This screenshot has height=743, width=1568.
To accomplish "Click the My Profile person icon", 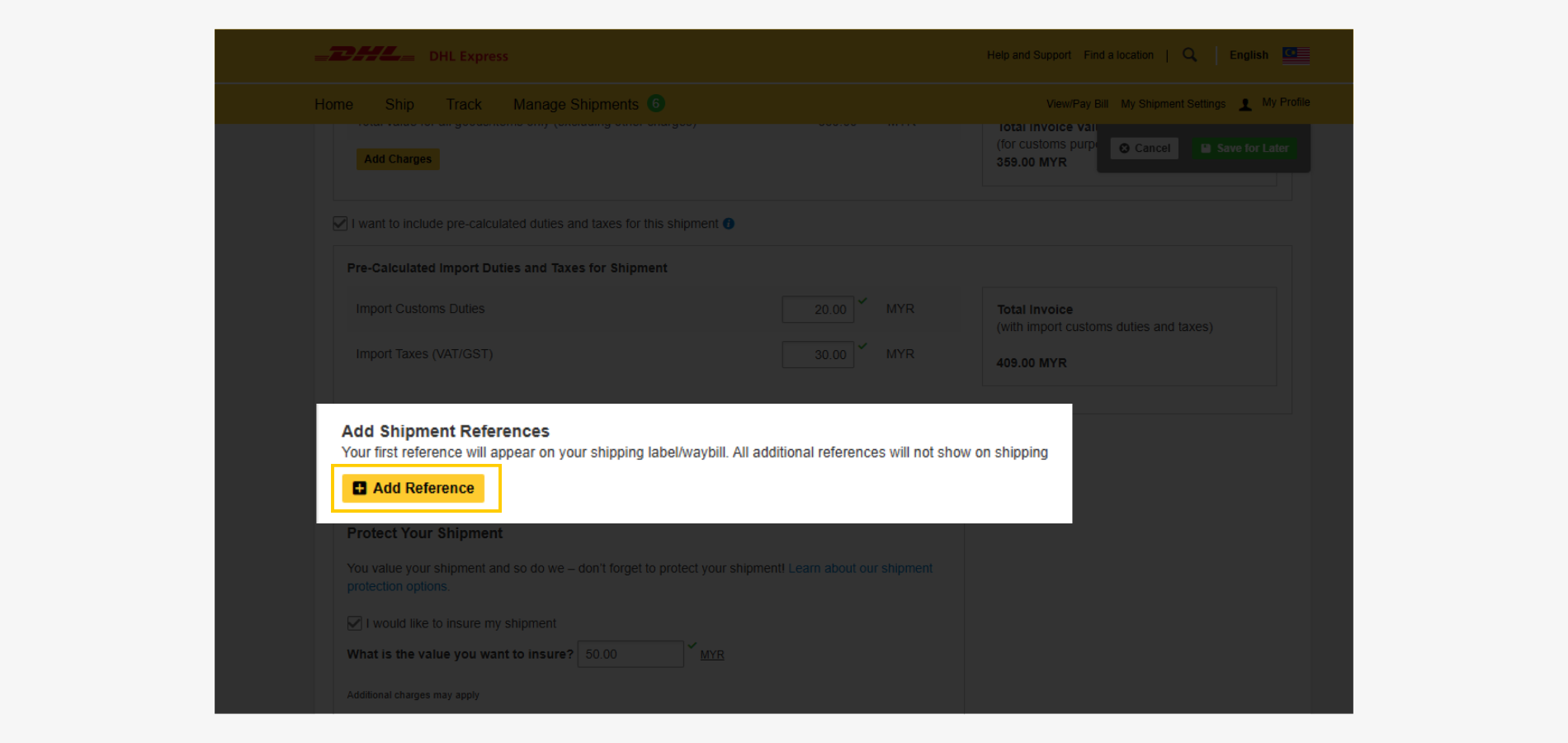I will (x=1245, y=104).
